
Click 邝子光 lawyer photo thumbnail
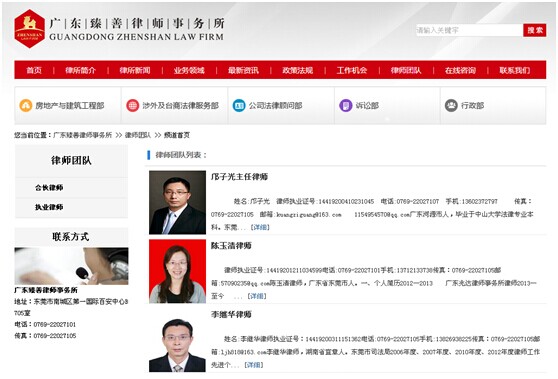(x=177, y=202)
